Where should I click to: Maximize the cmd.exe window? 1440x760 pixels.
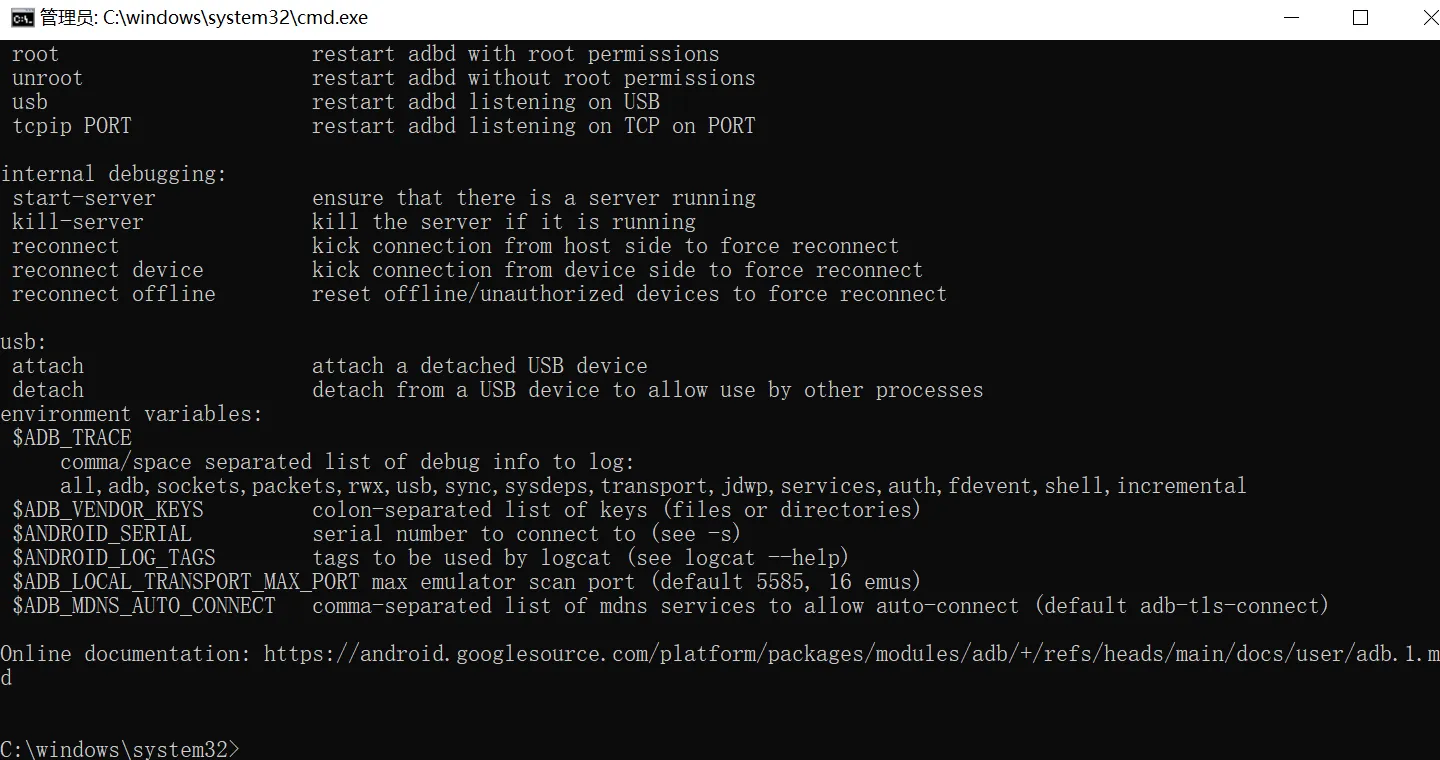tap(1359, 18)
